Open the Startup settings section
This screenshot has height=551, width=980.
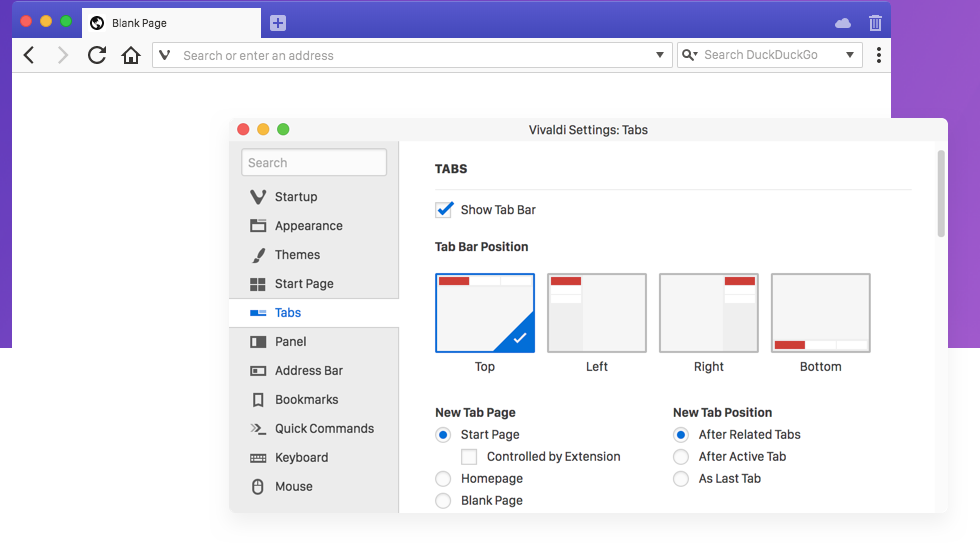click(314, 197)
